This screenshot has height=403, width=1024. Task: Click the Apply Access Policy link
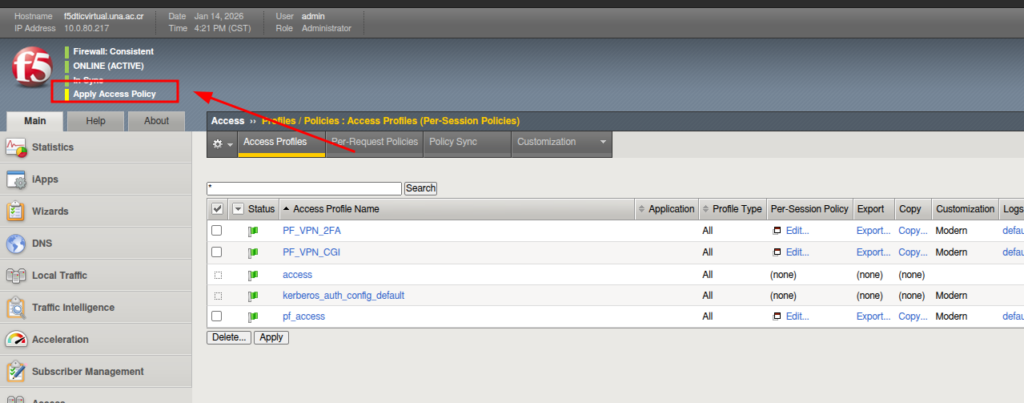point(114,94)
